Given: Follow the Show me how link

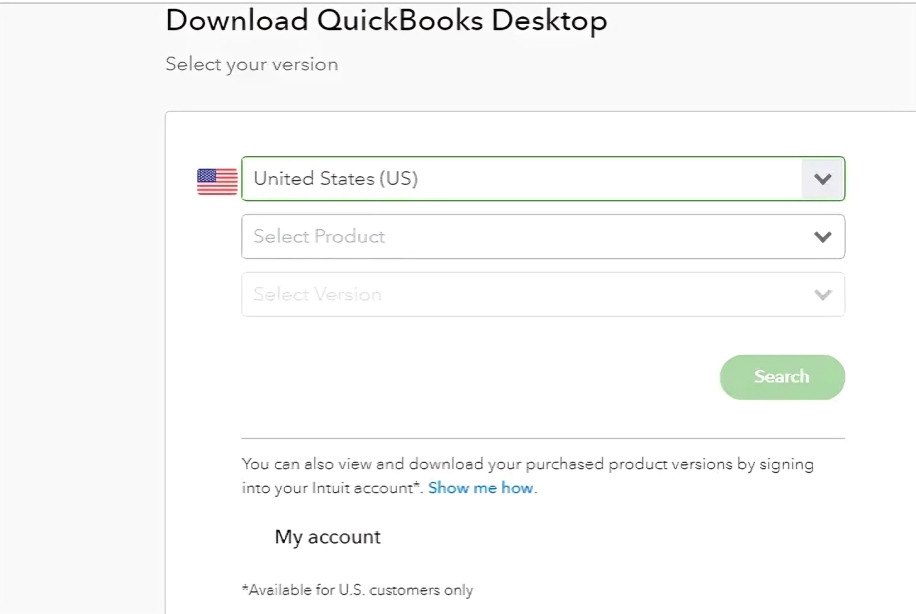Looking at the screenshot, I should tap(481, 489).
